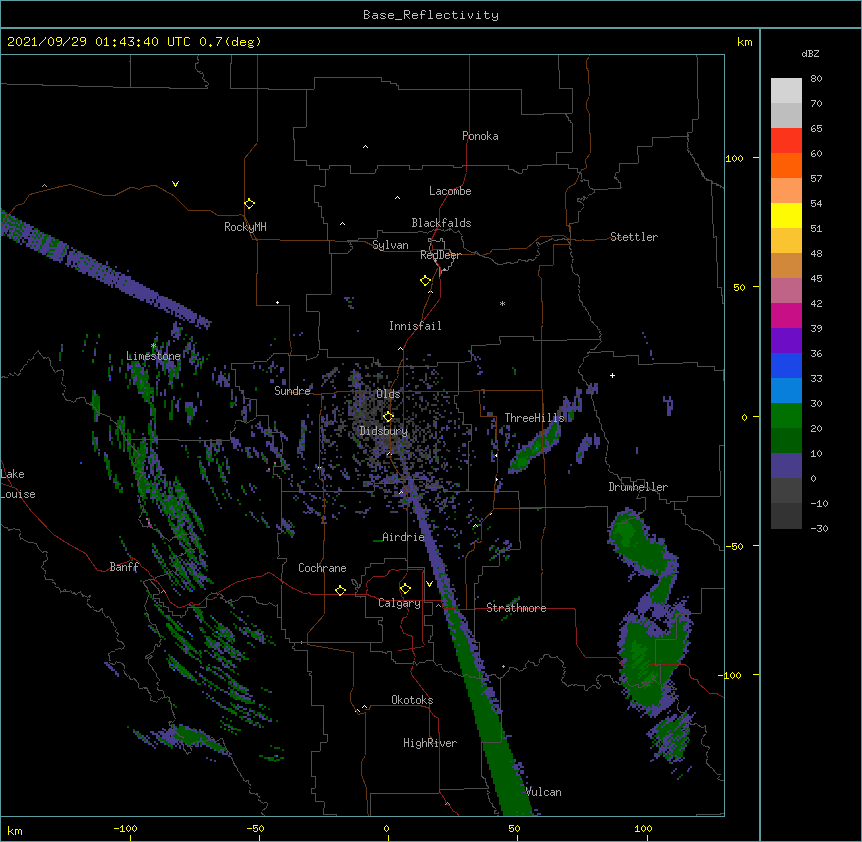Click the white caret marker south of Innisfail

pyautogui.click(x=400, y=349)
